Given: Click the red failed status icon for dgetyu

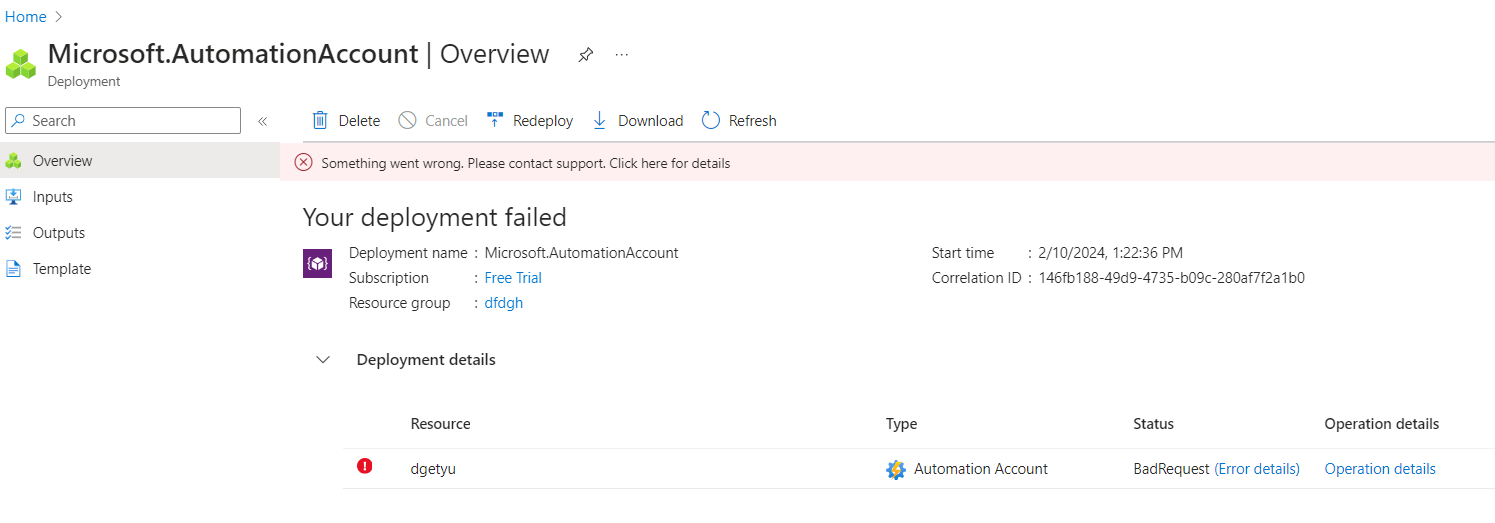Looking at the screenshot, I should click(x=364, y=466).
